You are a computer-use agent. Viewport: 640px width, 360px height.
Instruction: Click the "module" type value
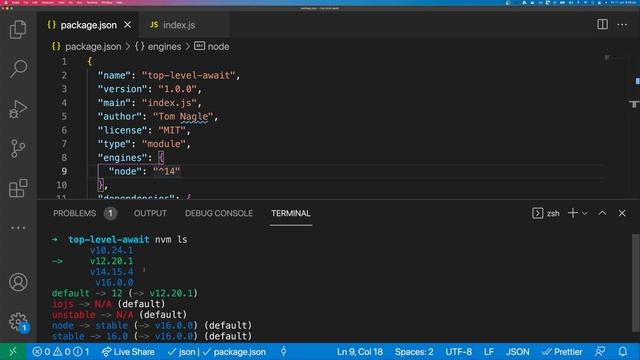[164, 144]
